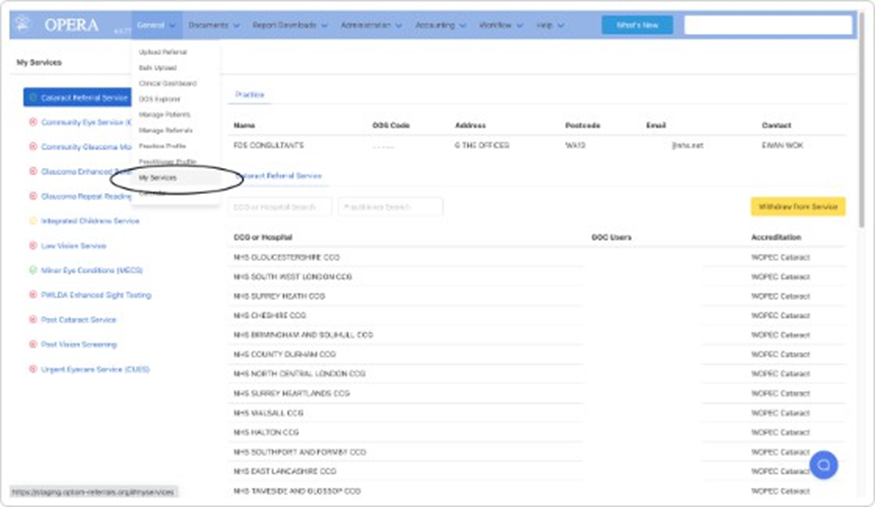Choose Manage Patients in General menu
The width and height of the screenshot is (875, 507).
[165, 114]
